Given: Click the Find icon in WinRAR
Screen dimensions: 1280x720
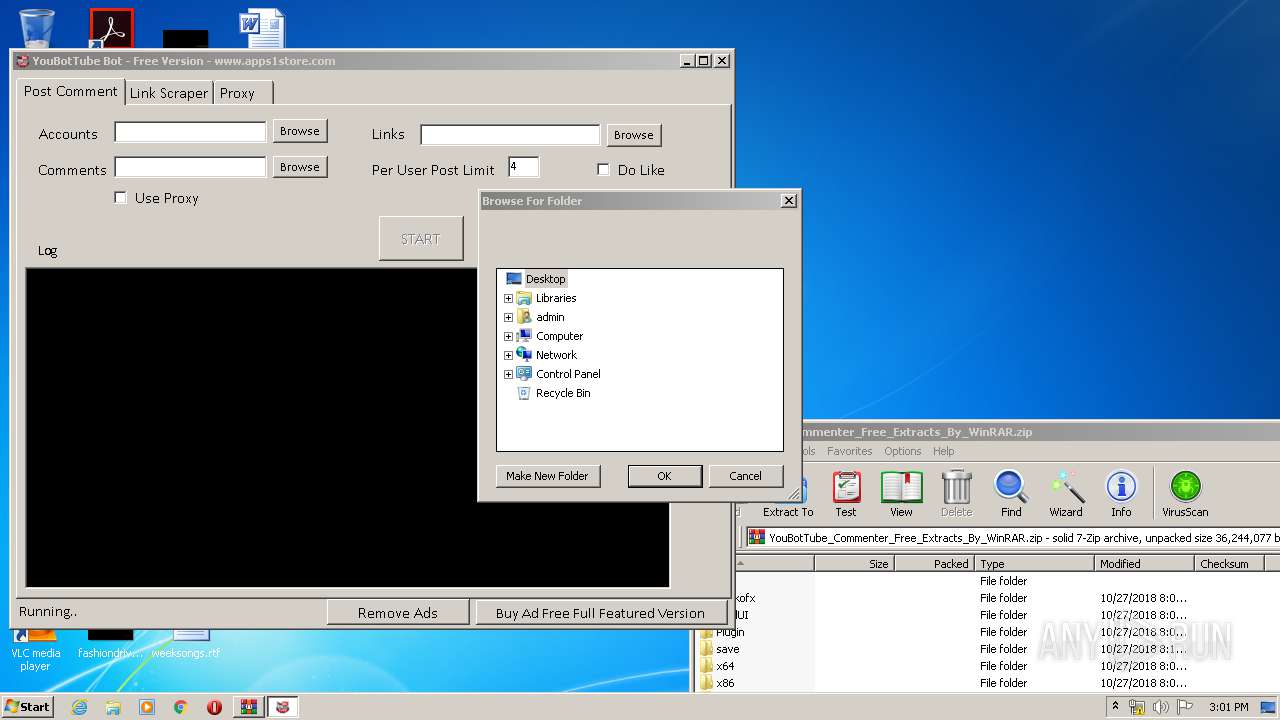Looking at the screenshot, I should click(1011, 494).
